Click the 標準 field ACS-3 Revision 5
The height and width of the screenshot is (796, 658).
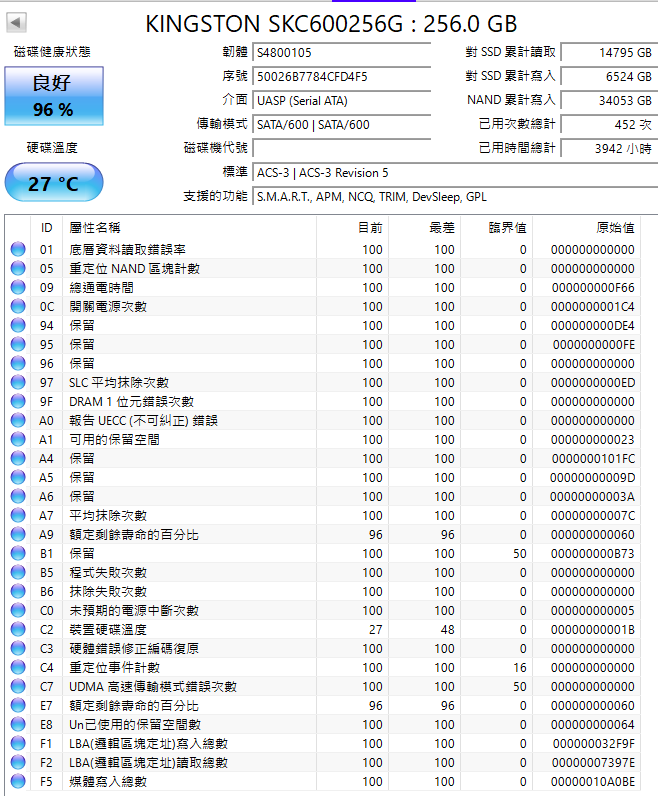coord(455,173)
